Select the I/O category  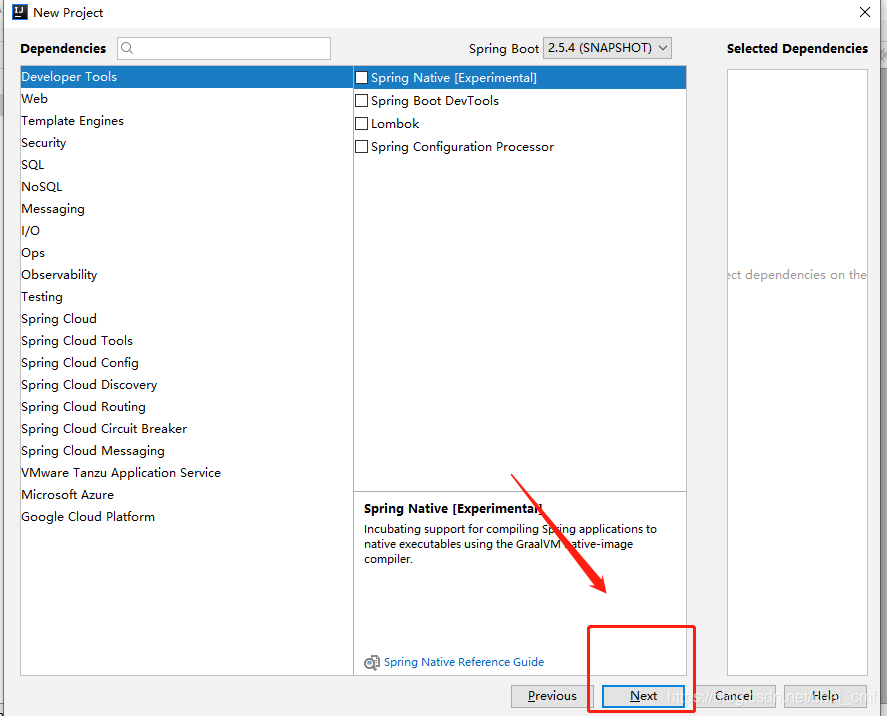coord(187,231)
